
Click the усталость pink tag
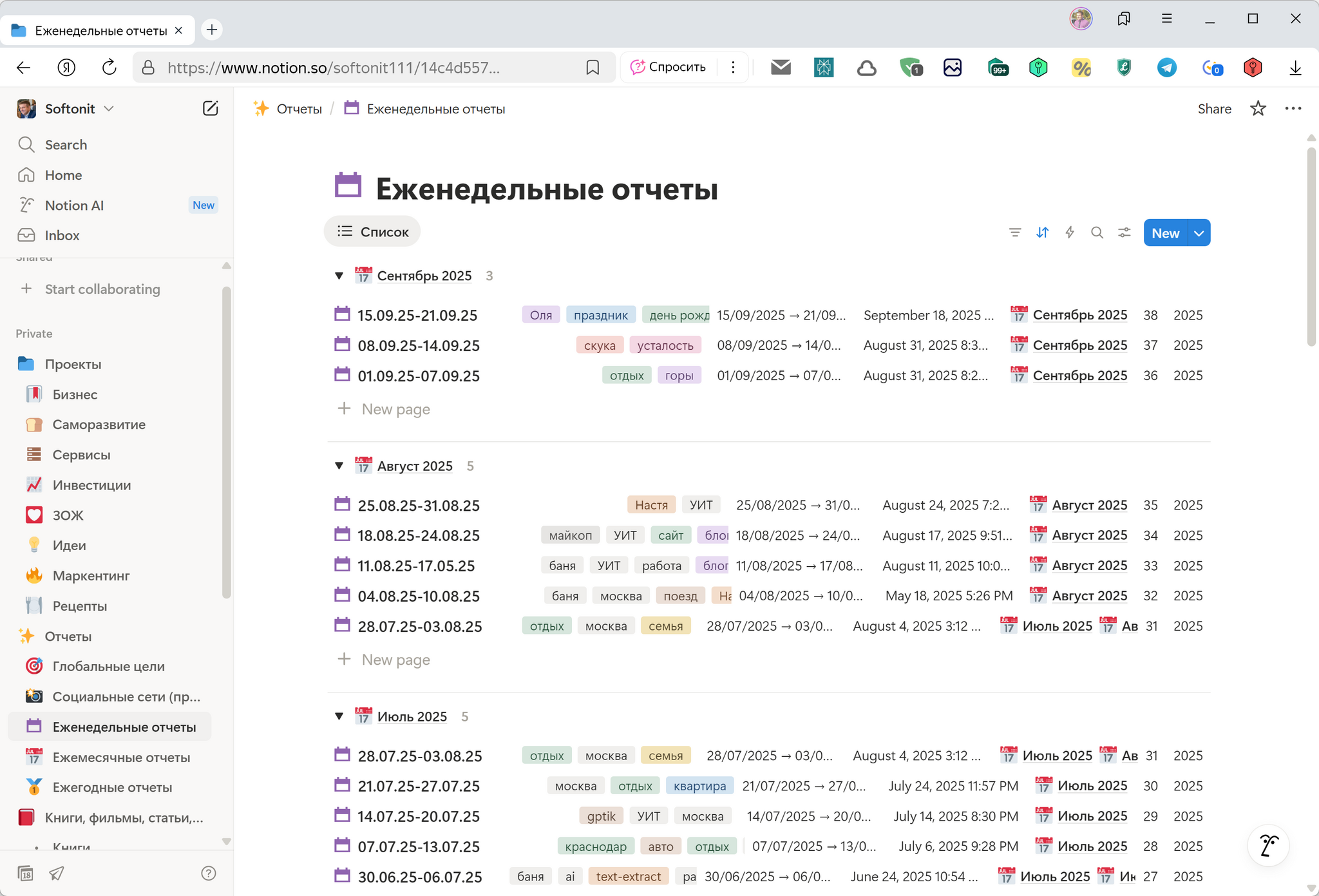[665, 346]
